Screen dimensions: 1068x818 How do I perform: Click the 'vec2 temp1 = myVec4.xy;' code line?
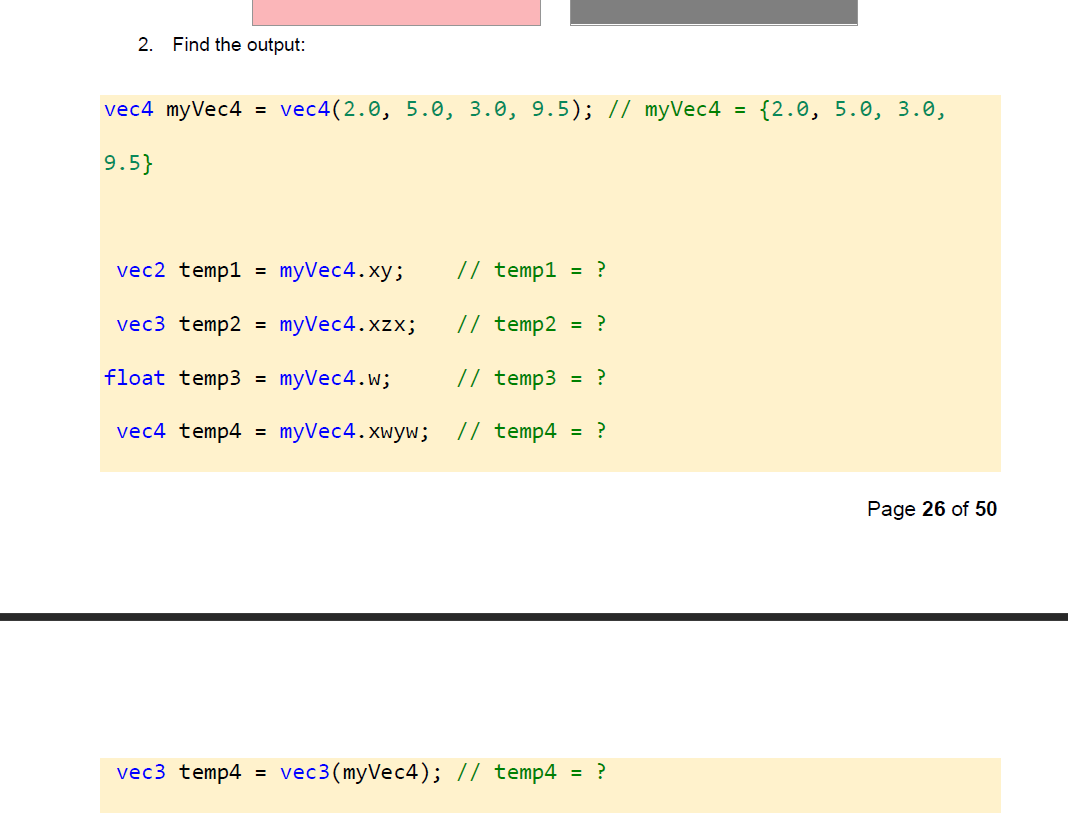tap(260, 270)
